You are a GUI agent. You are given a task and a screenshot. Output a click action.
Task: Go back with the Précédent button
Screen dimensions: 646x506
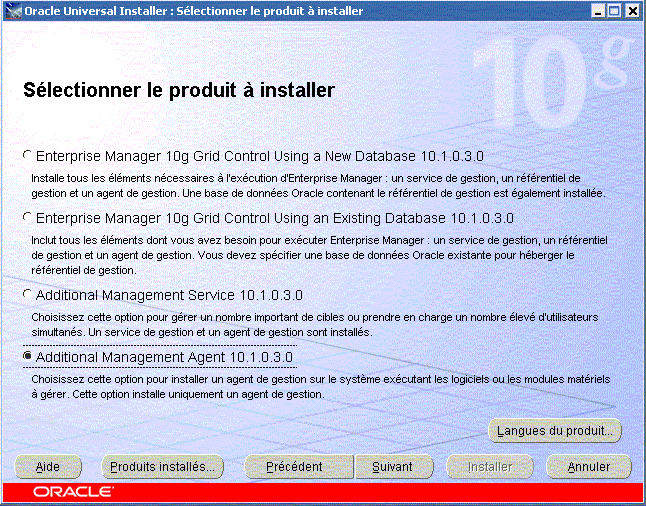point(294,466)
